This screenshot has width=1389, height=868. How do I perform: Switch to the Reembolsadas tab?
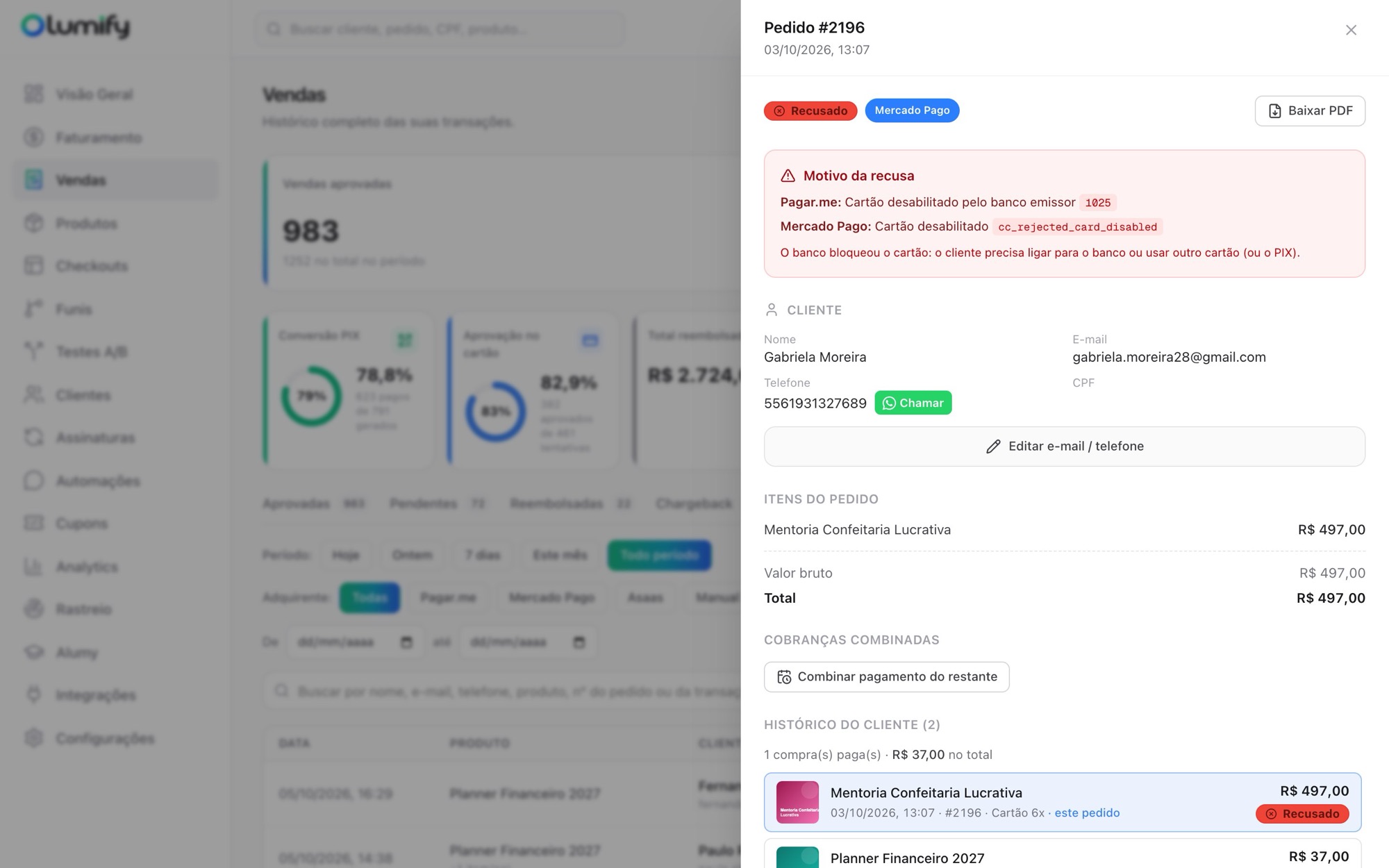(570, 503)
